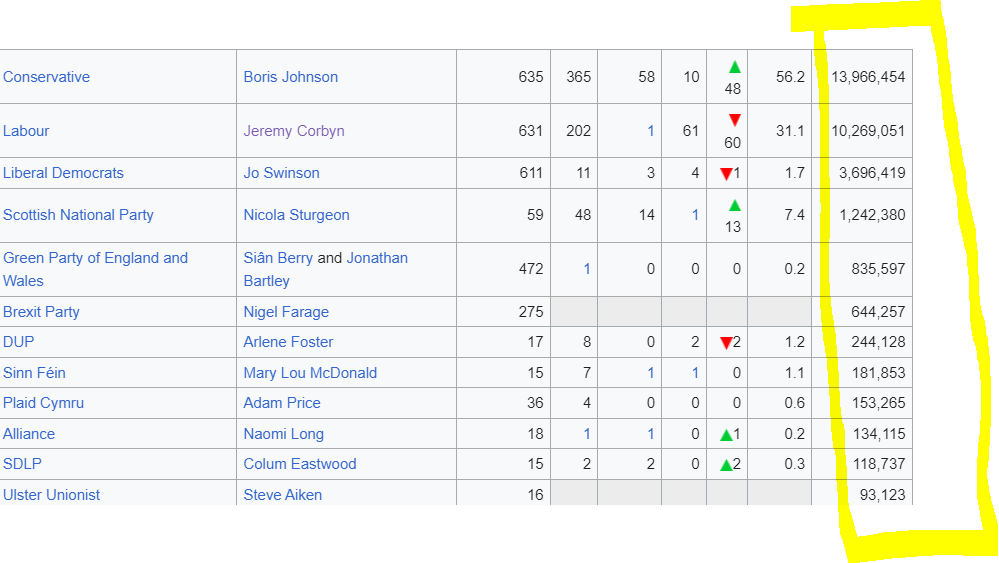Click the blue 1 in Sinn Féin lost column
This screenshot has width=999, height=563.
click(x=695, y=373)
